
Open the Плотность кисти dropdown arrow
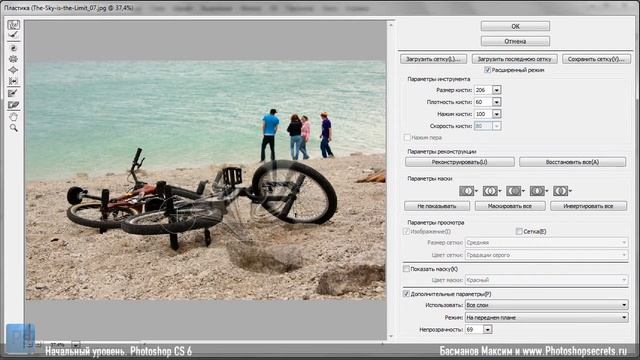point(496,102)
